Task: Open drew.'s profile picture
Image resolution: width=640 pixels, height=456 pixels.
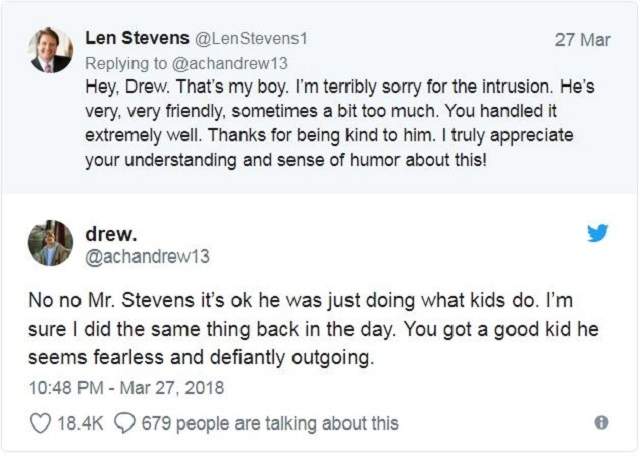Action: [x=50, y=243]
